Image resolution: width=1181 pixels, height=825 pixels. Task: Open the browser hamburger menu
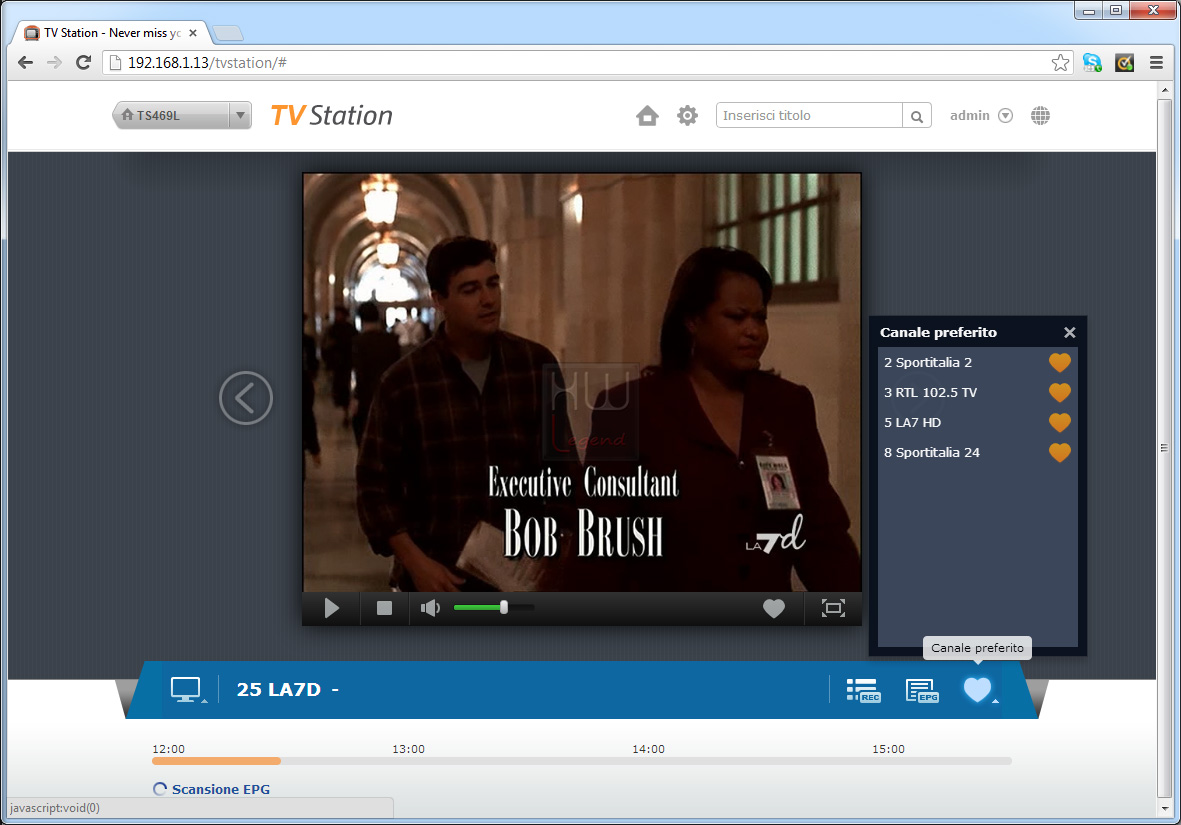pyautogui.click(x=1157, y=63)
